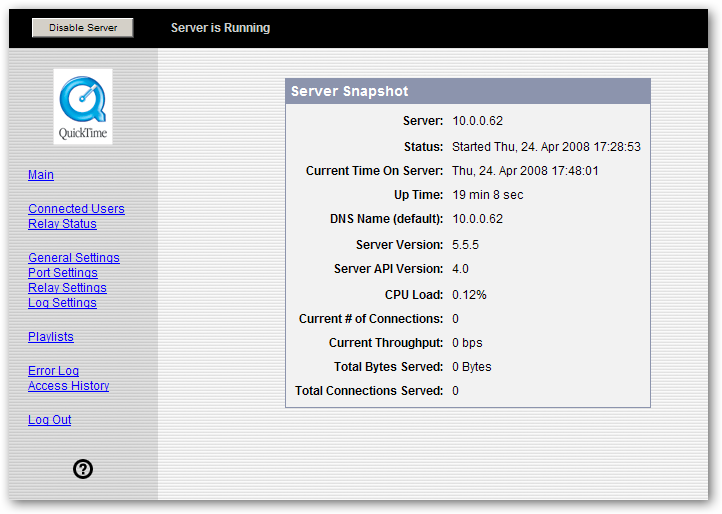
Task: Open Log Settings
Action: coord(62,303)
